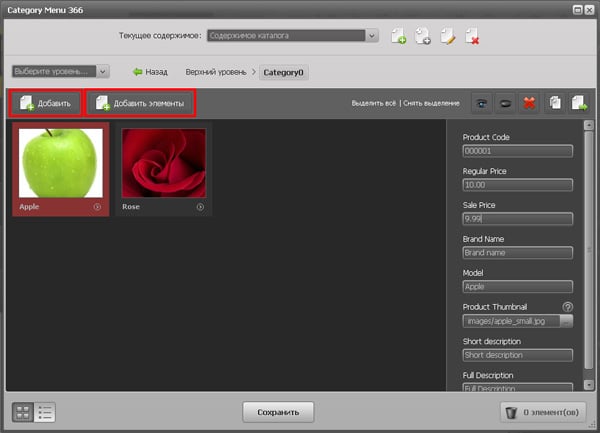
Task: Show selected items with the open eye icon
Action: (x=482, y=102)
